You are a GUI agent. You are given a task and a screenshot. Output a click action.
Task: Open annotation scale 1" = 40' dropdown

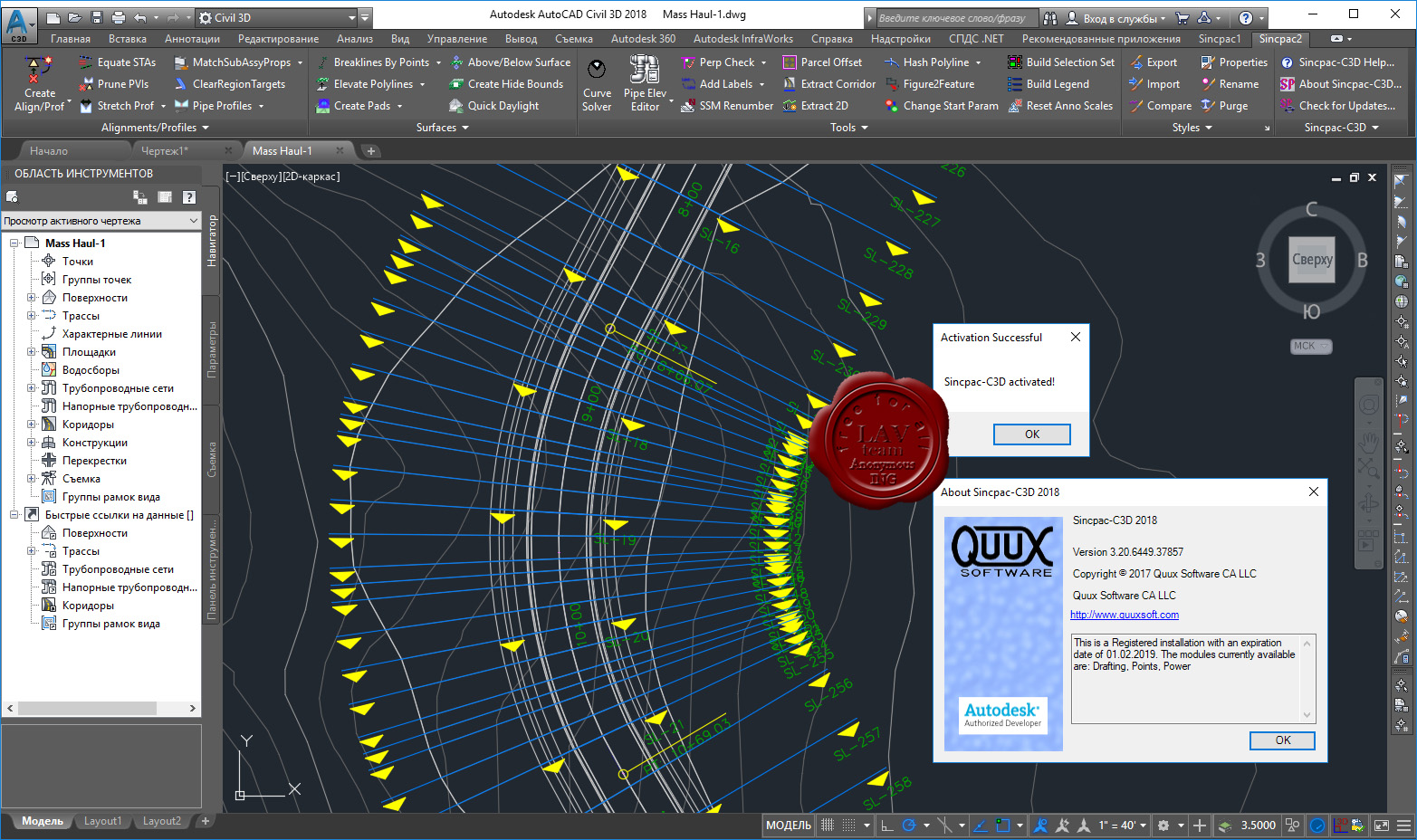point(1122,826)
